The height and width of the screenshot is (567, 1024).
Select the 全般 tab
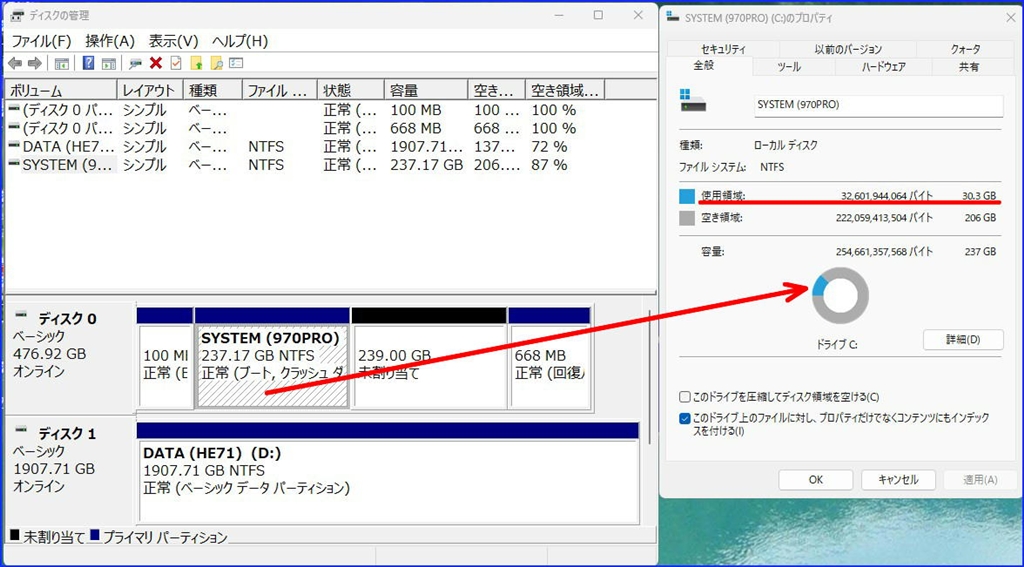[703, 66]
